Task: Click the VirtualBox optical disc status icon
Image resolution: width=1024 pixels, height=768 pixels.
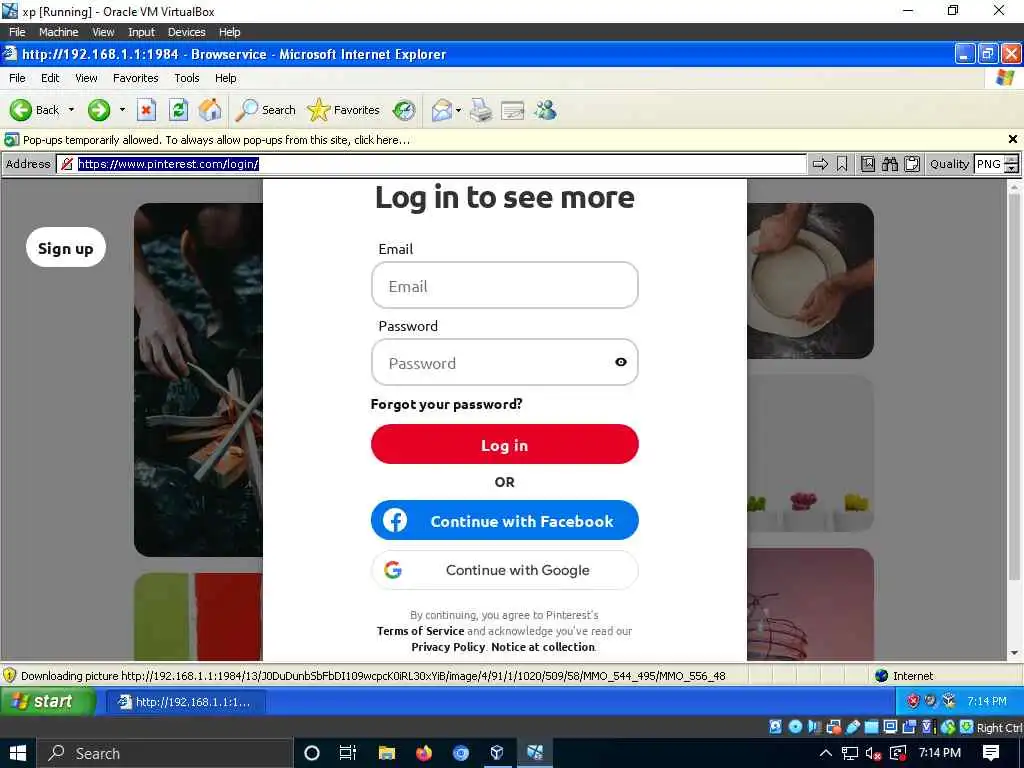Action: (795, 727)
